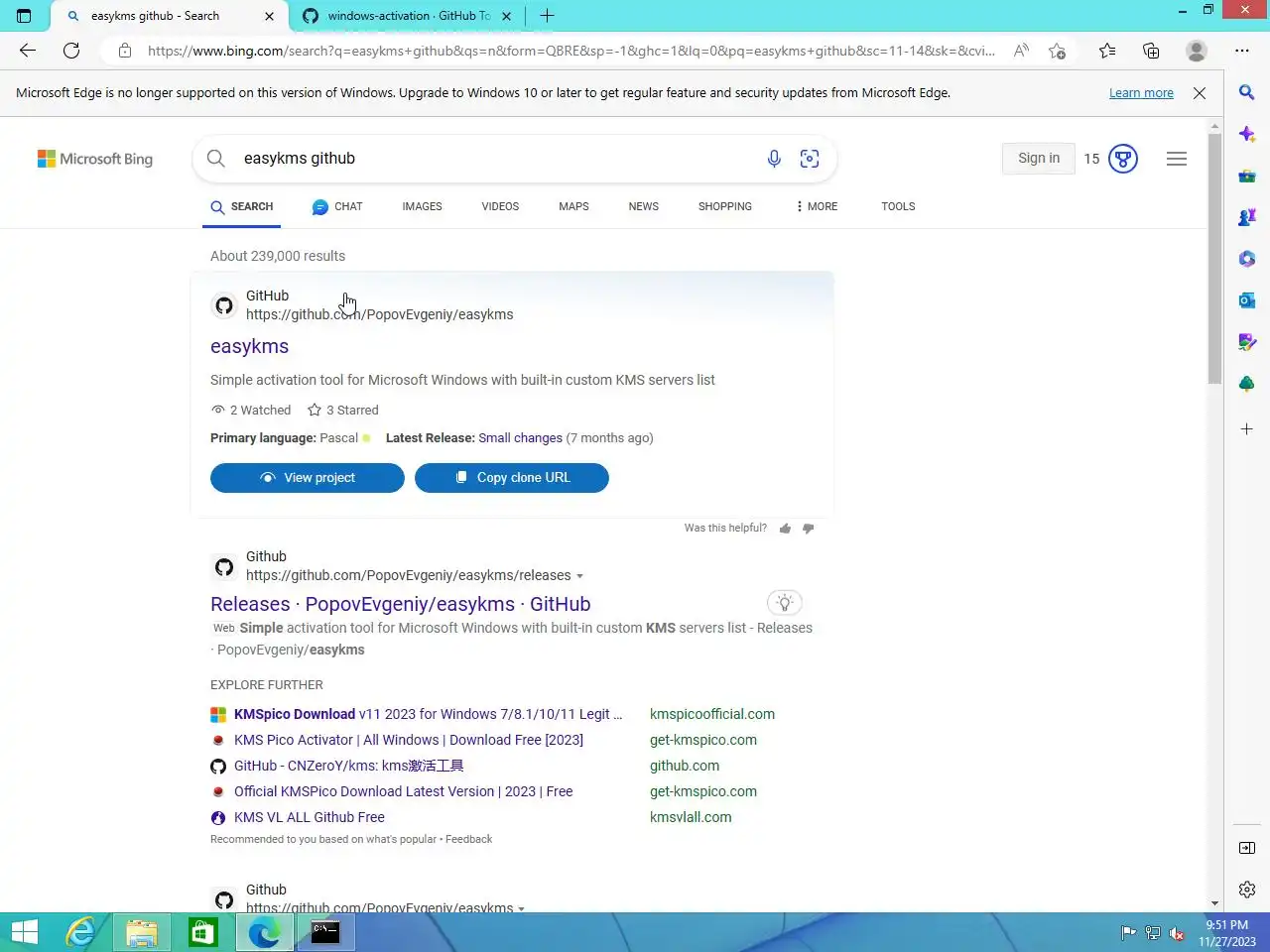Open sidebar Drop icon
This screenshot has width=1270, height=952.
[x=1247, y=342]
